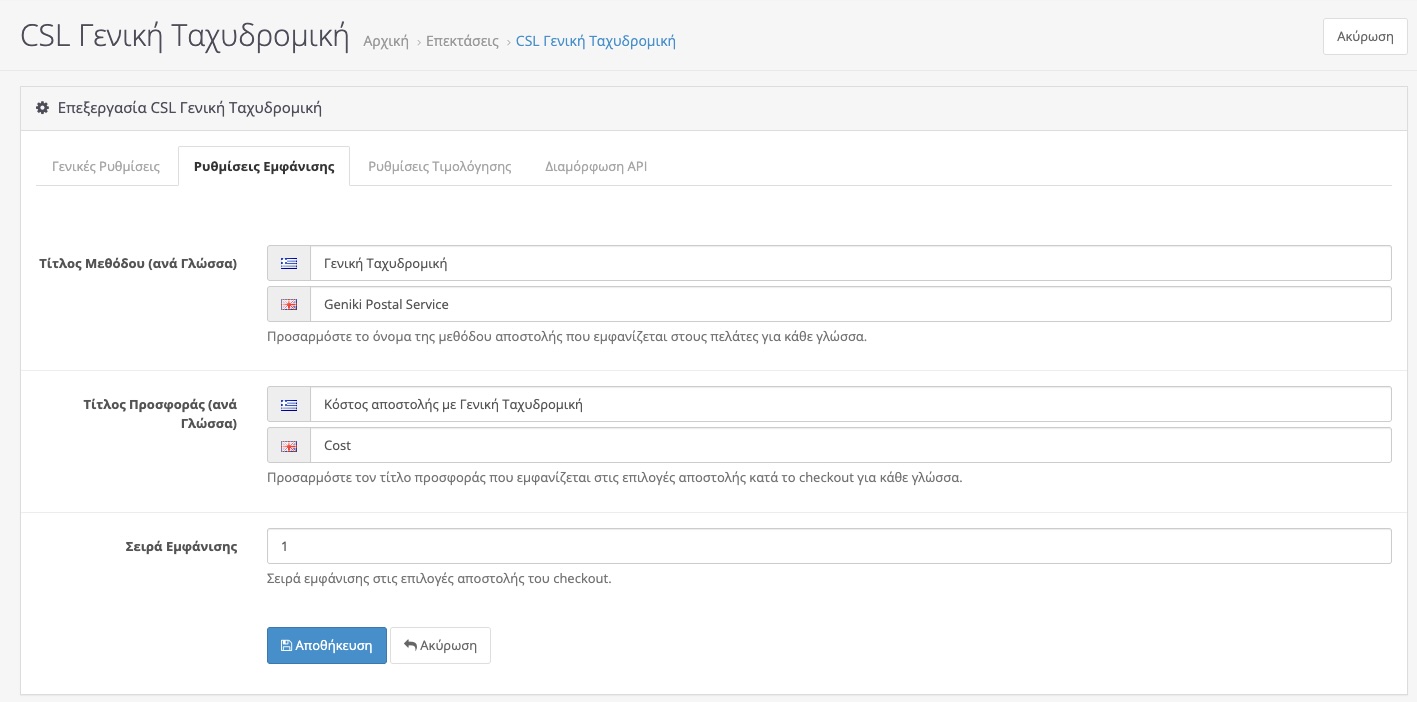Focus the Geniki Postal Service input
Screen dimensions: 1417x702
(851, 304)
